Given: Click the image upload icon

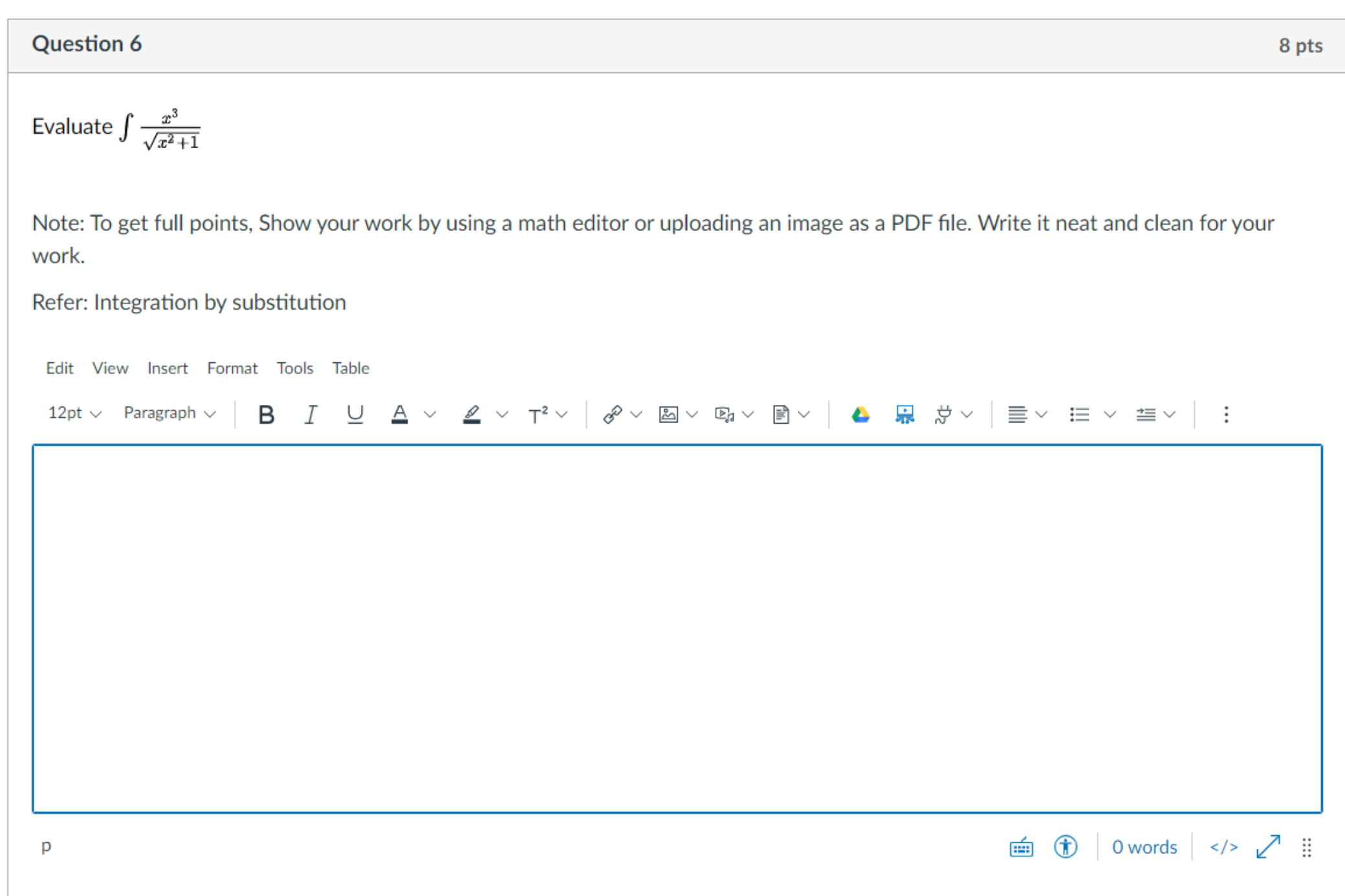Looking at the screenshot, I should coord(668,414).
